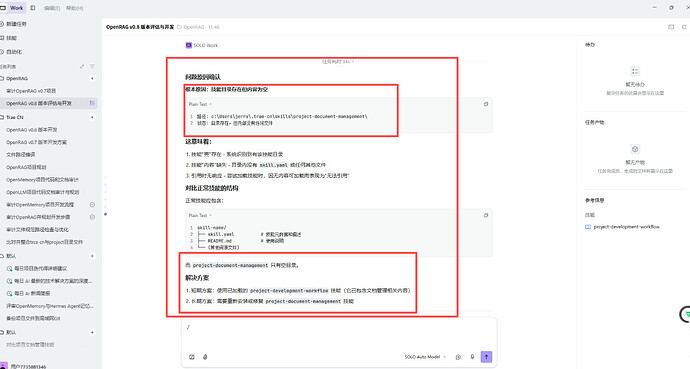Click the collapse-all icon in the task list header
The height and width of the screenshot is (369, 690).
point(82,66)
